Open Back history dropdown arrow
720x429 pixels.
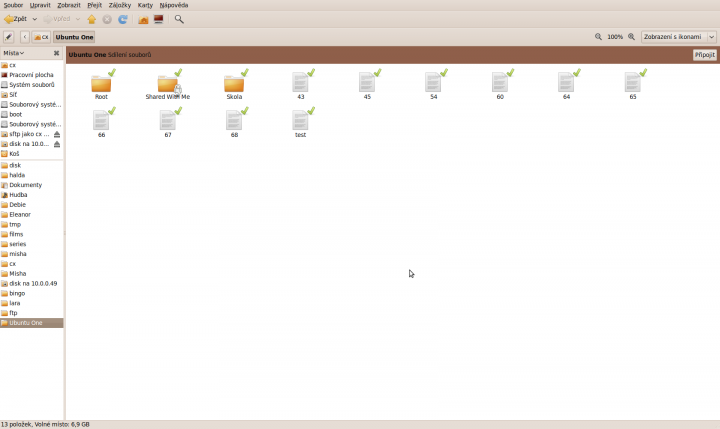click(34, 19)
